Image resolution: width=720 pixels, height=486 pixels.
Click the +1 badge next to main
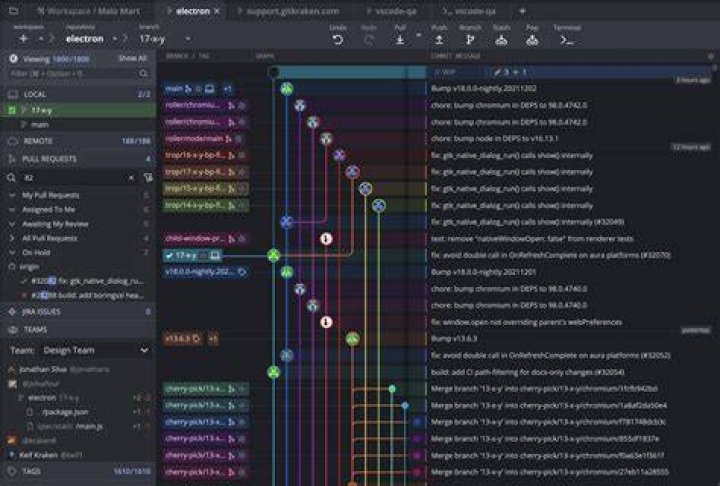point(227,89)
